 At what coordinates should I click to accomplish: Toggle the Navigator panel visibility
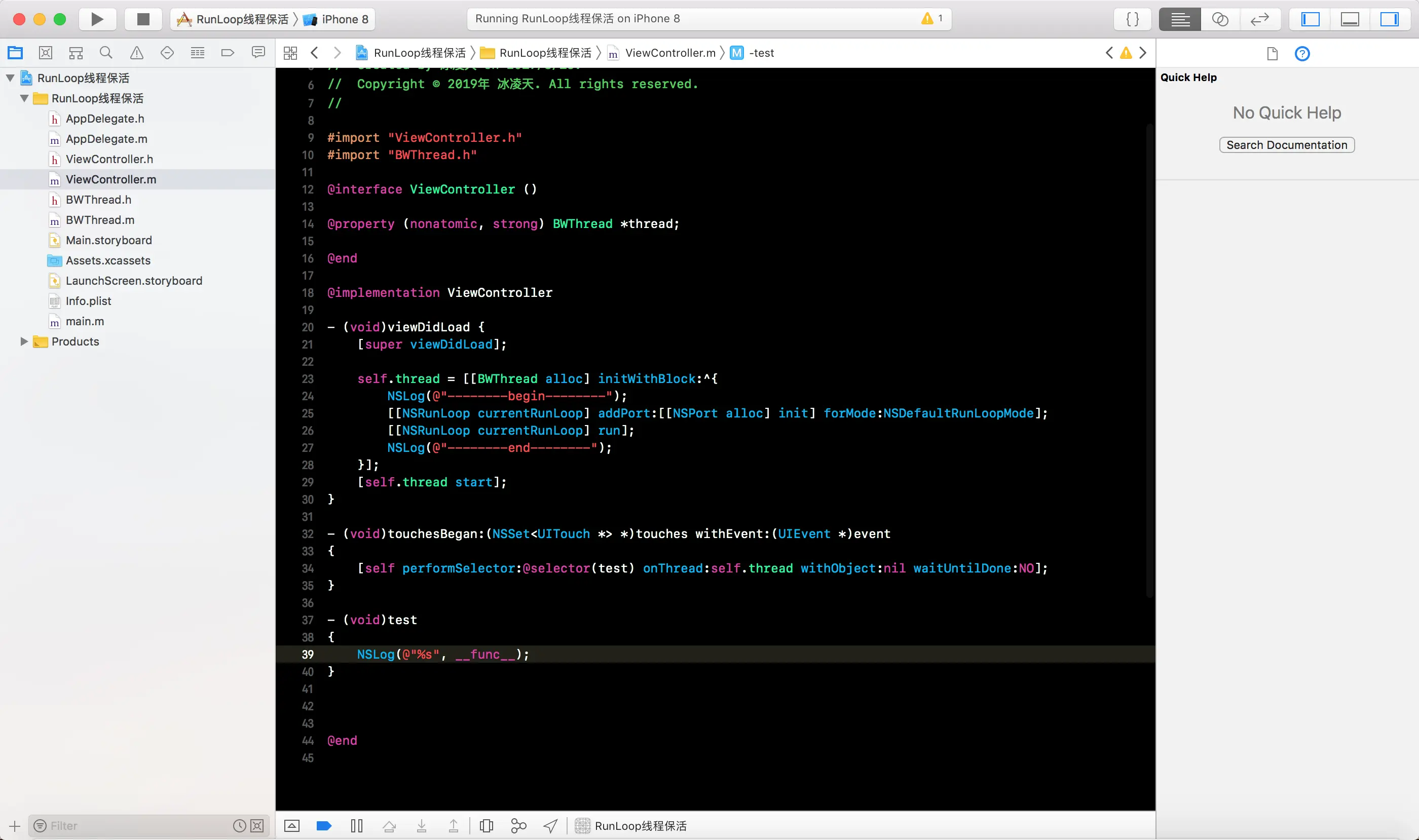(x=1310, y=19)
